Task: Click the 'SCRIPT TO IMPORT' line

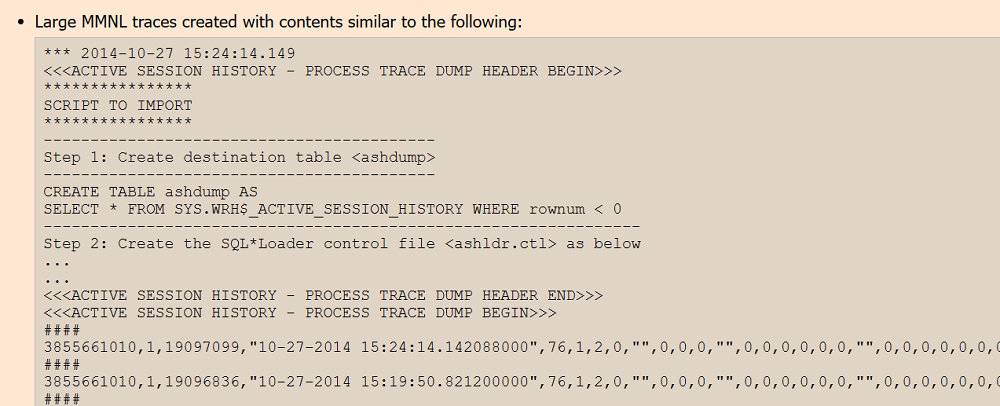Action: [x=118, y=105]
